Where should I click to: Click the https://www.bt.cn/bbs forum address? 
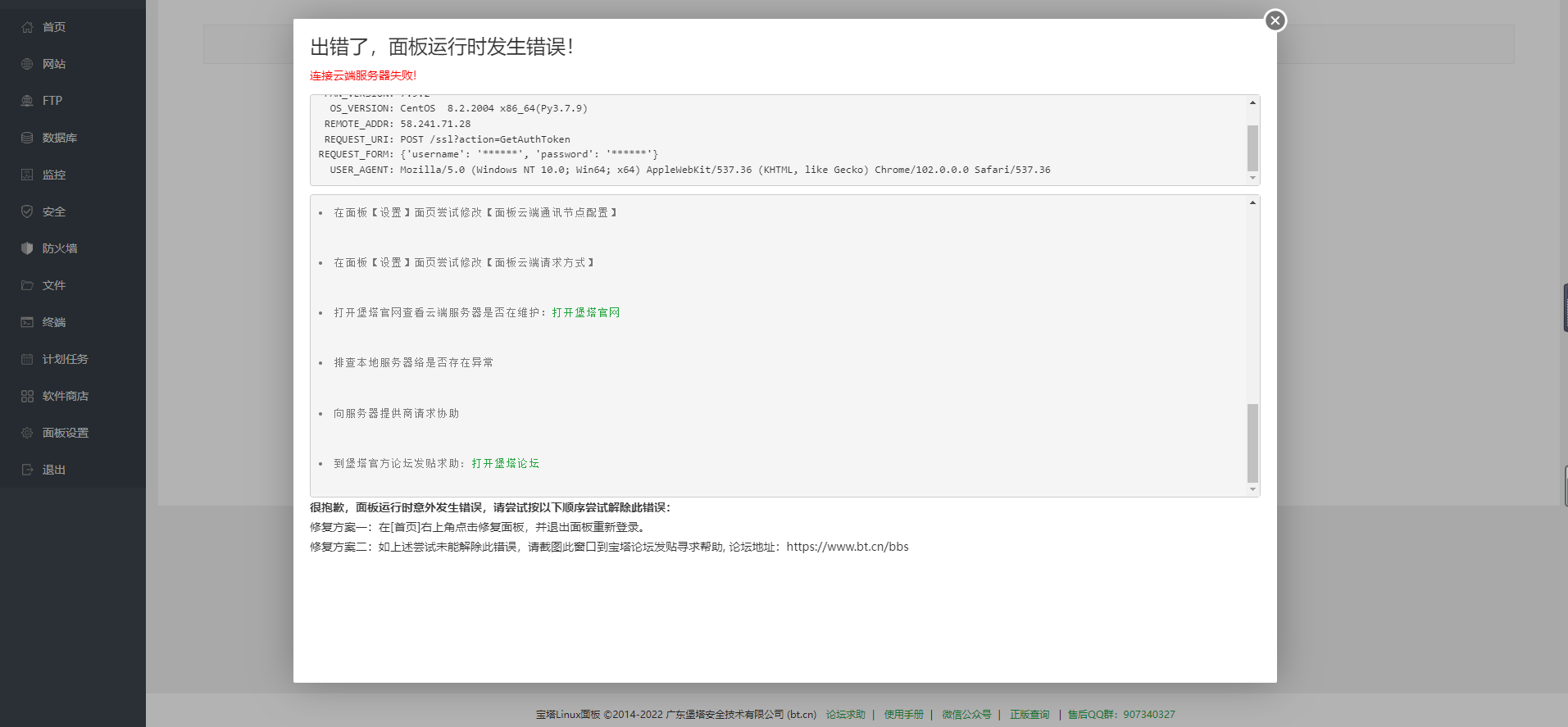pos(848,547)
